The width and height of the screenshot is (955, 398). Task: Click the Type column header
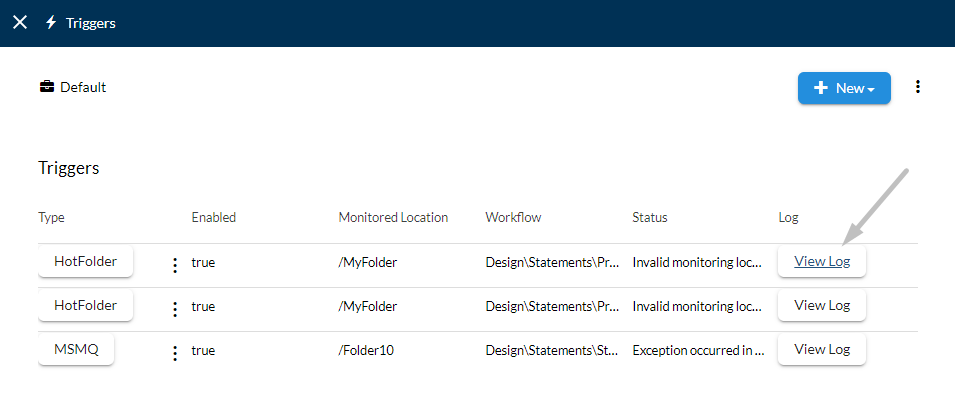tap(51, 218)
